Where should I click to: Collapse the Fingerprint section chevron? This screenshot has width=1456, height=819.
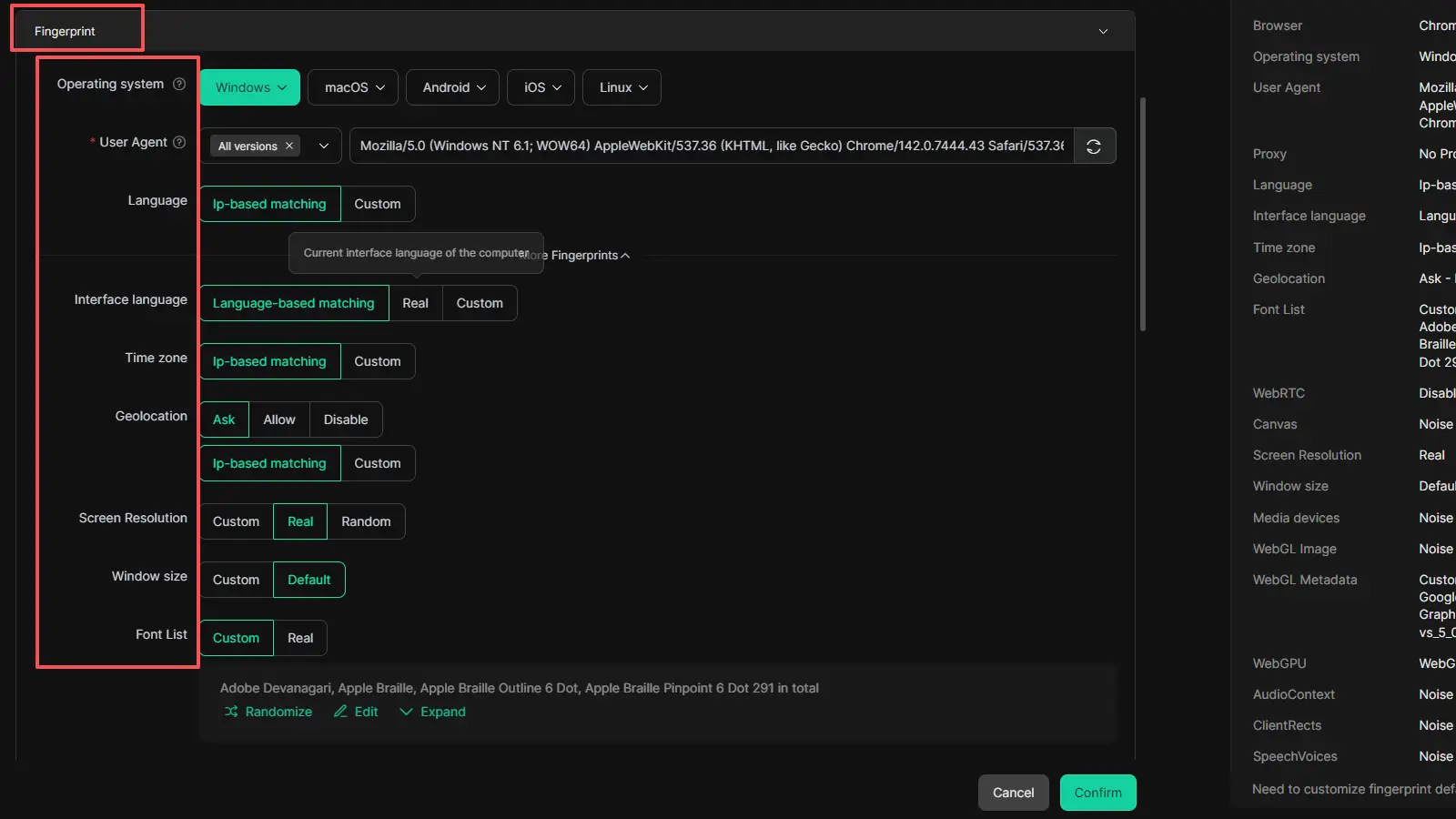point(1103,31)
